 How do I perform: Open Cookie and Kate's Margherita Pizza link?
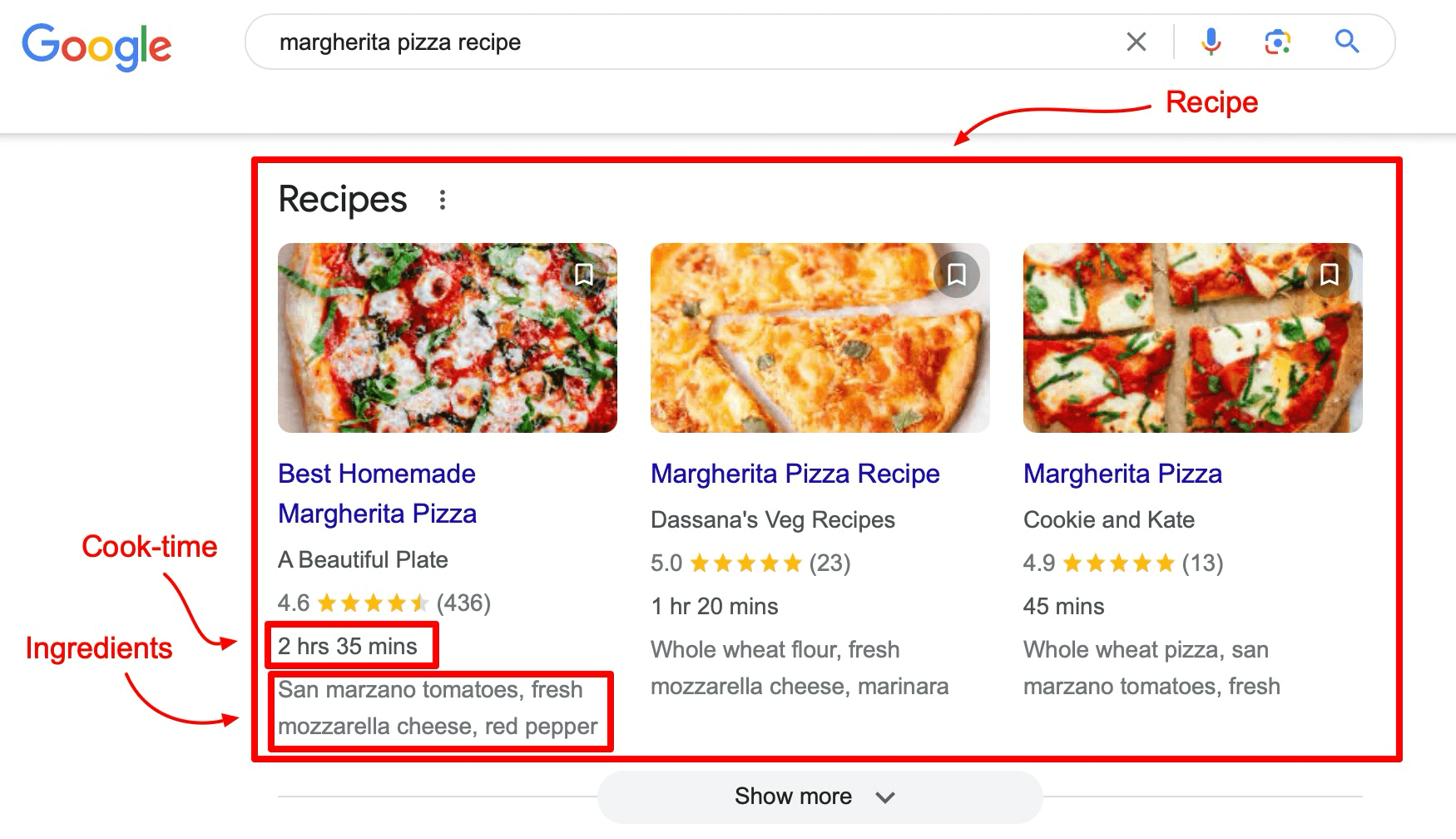click(1122, 474)
